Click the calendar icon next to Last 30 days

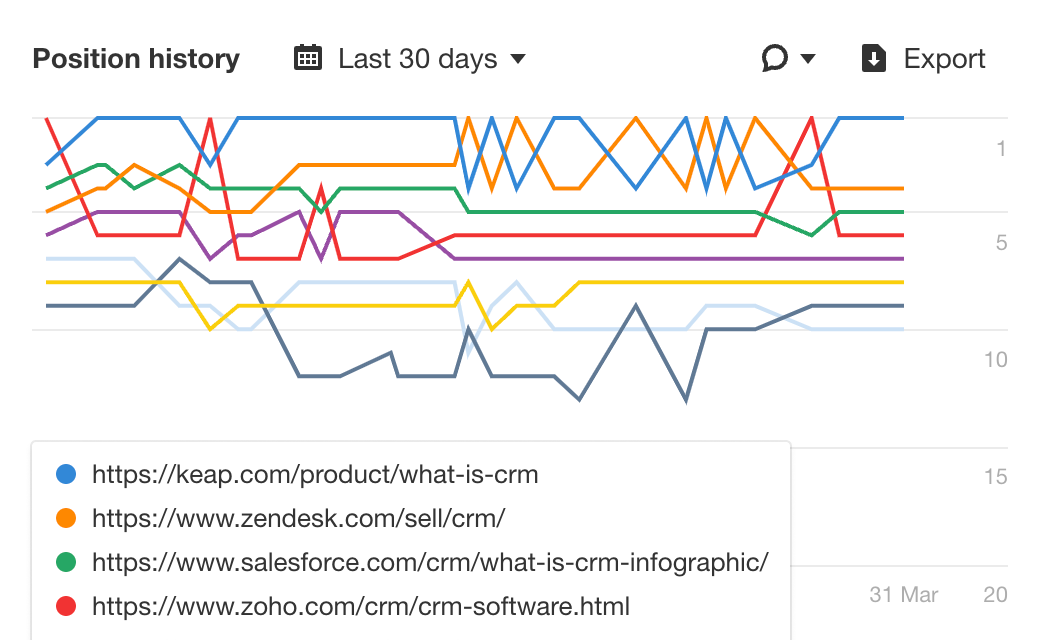point(308,58)
